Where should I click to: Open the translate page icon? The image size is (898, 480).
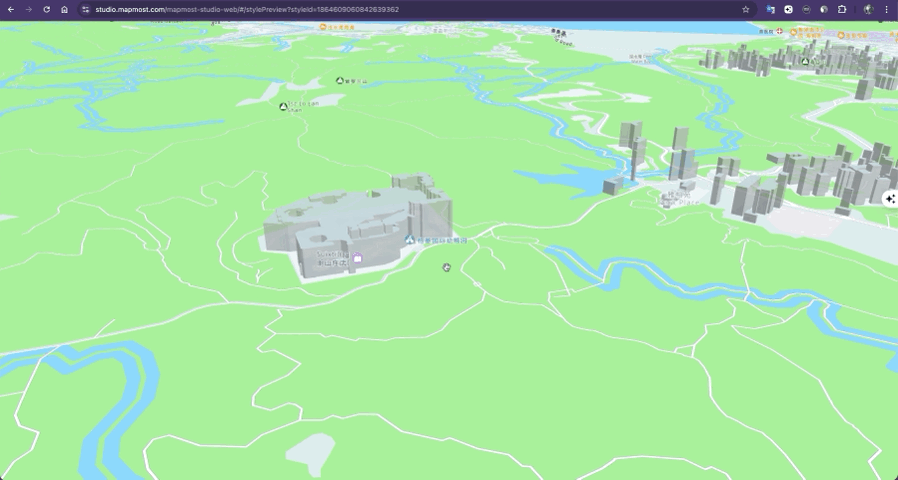coord(771,10)
